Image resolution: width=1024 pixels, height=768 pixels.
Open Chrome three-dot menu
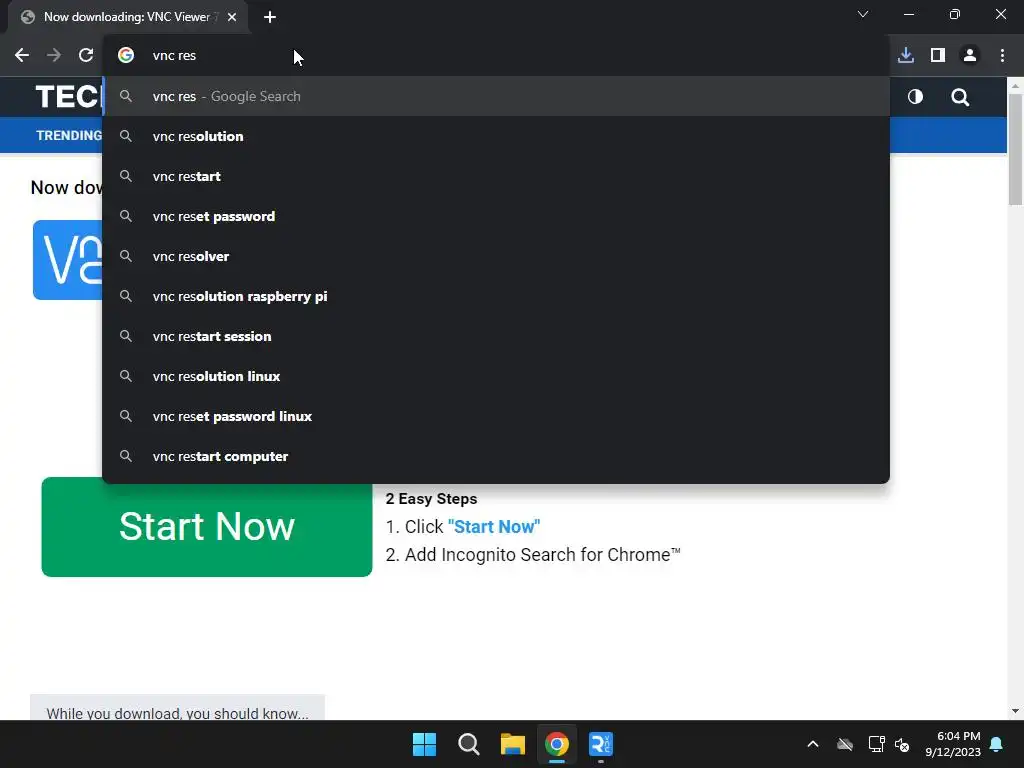point(1002,56)
